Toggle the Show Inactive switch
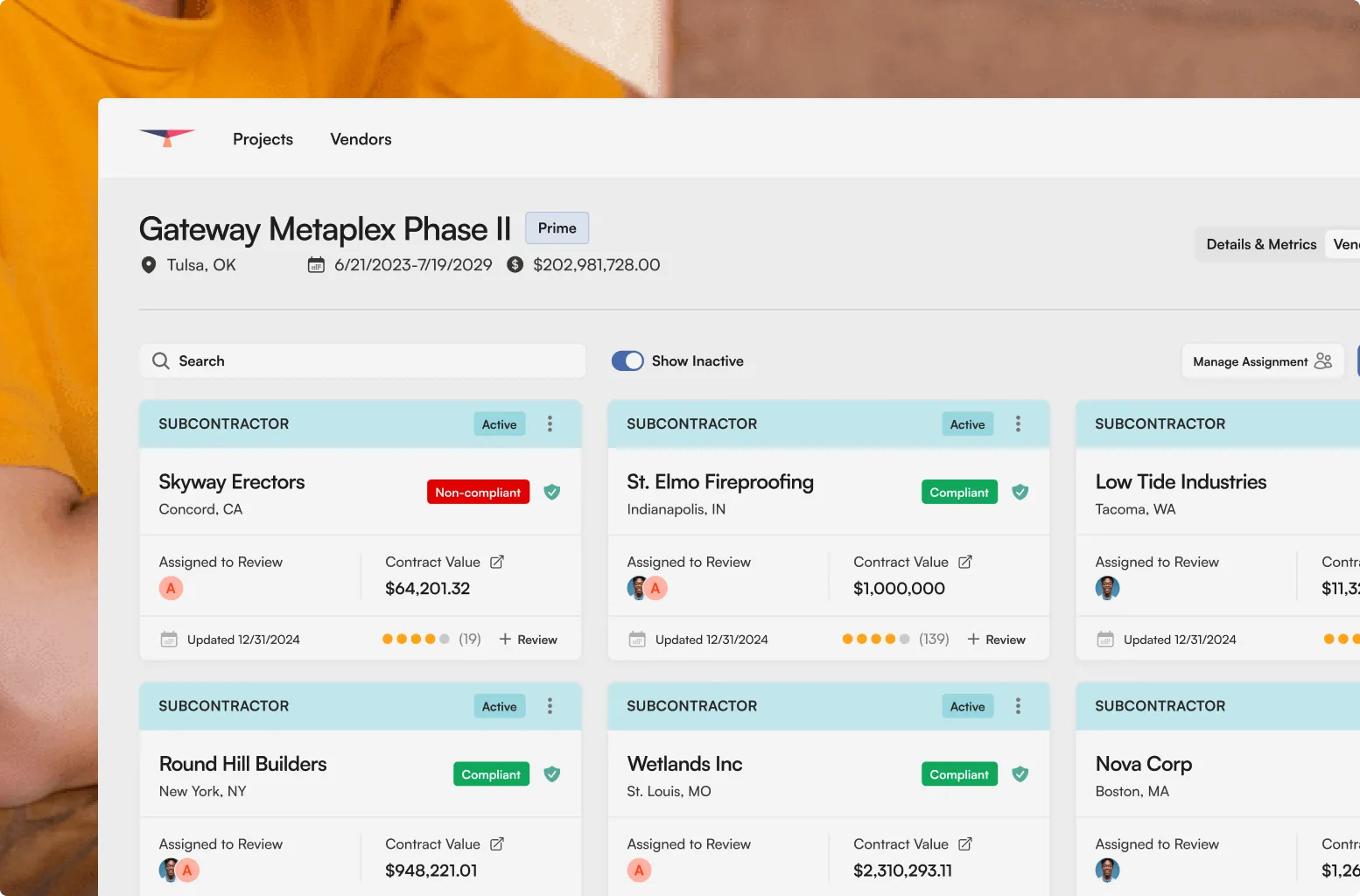This screenshot has width=1360, height=896. click(627, 360)
